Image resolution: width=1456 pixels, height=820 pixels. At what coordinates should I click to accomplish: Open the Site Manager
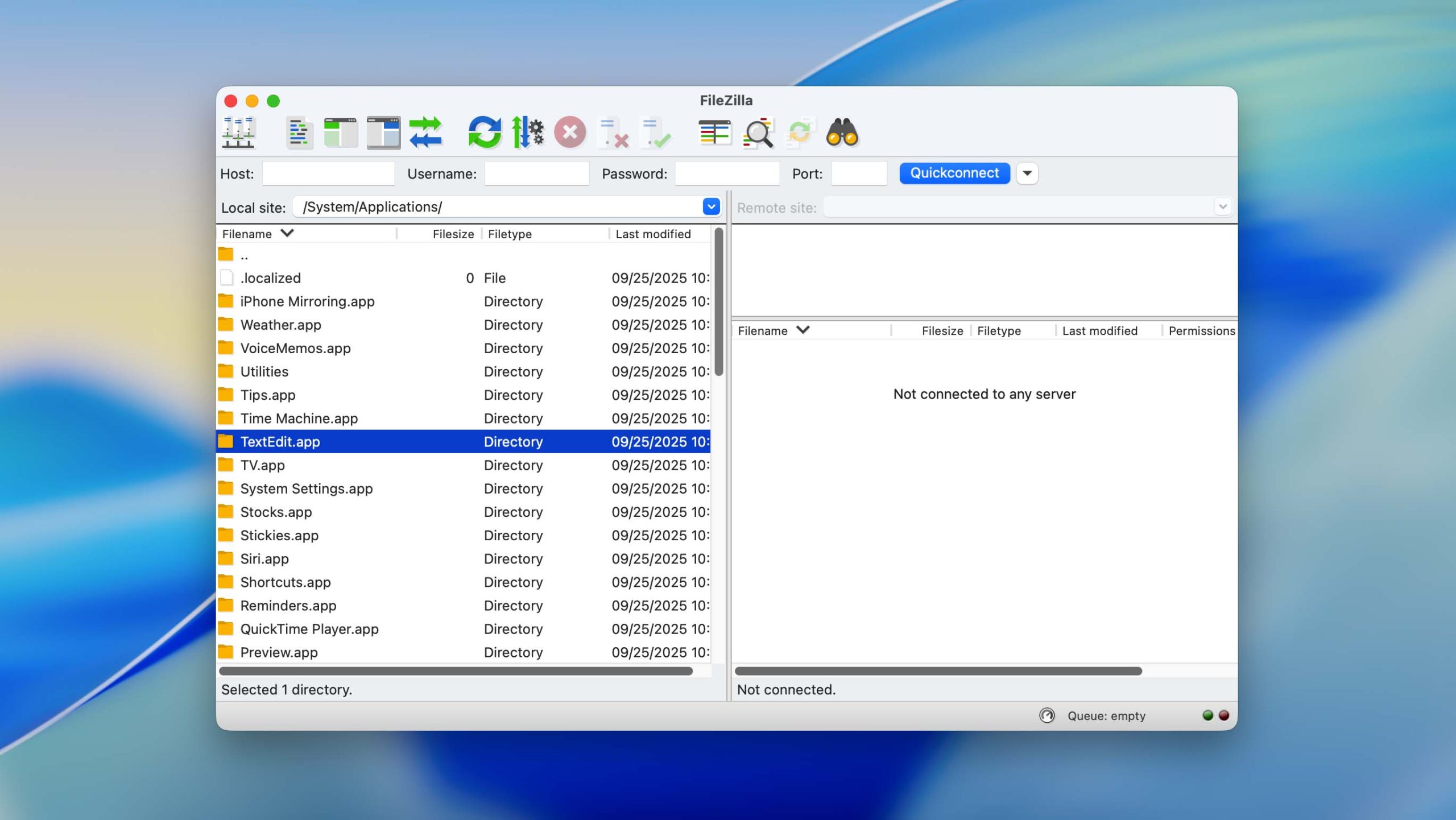pos(239,132)
